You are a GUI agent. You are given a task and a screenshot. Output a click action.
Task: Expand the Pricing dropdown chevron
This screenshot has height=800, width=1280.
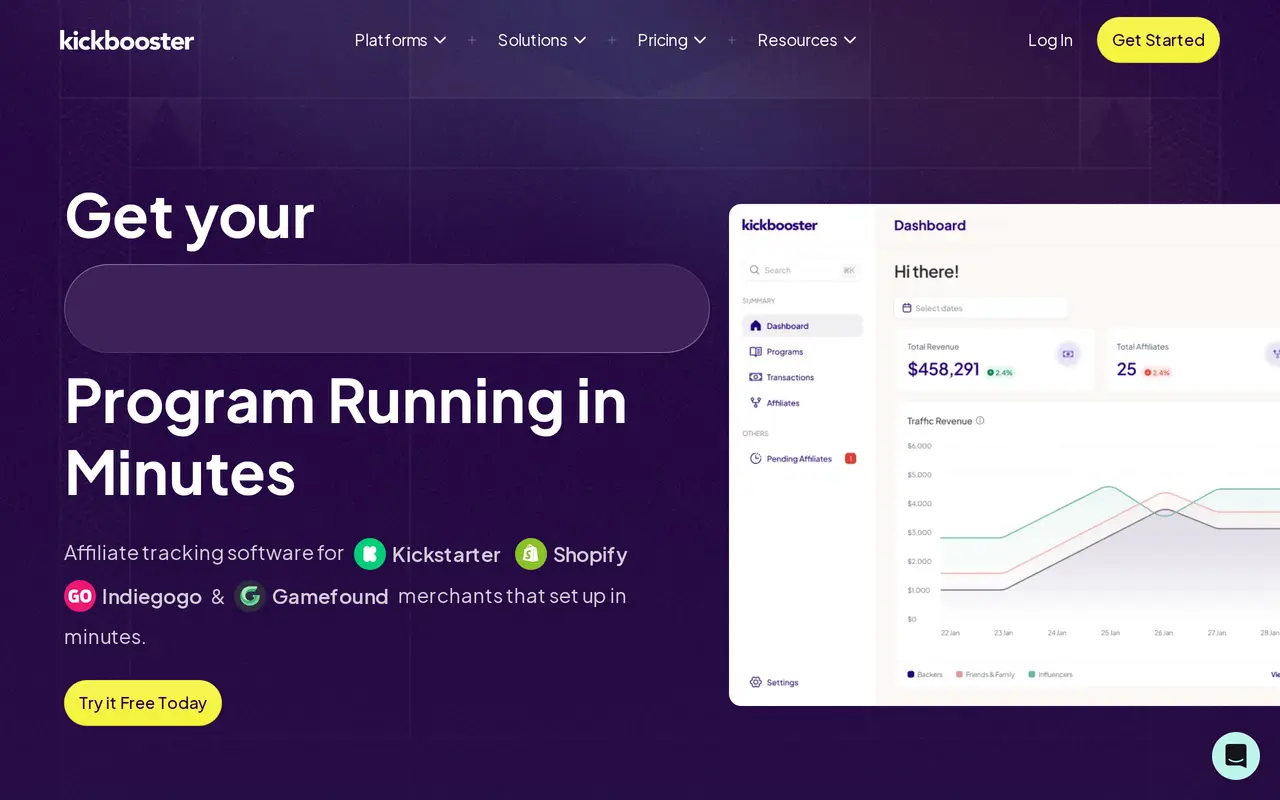(700, 40)
